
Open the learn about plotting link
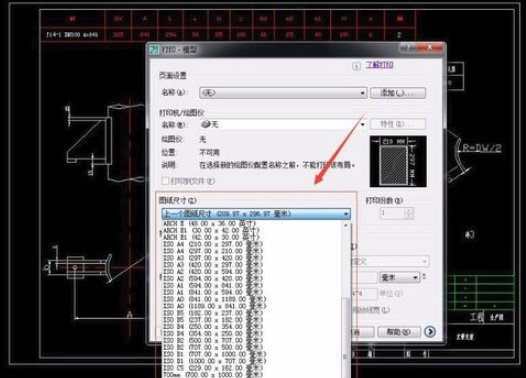pos(379,65)
